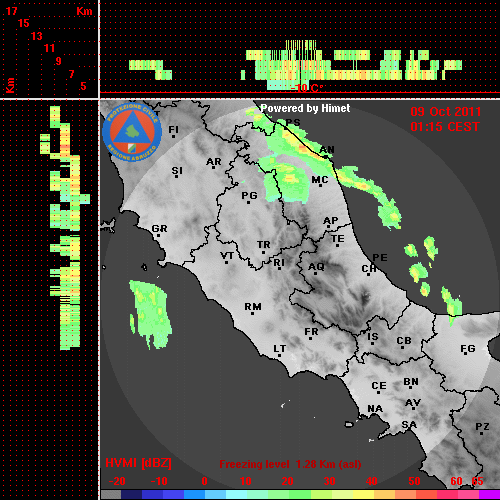Click the RI city marker on the map
The image size is (500, 500).
pos(279,264)
